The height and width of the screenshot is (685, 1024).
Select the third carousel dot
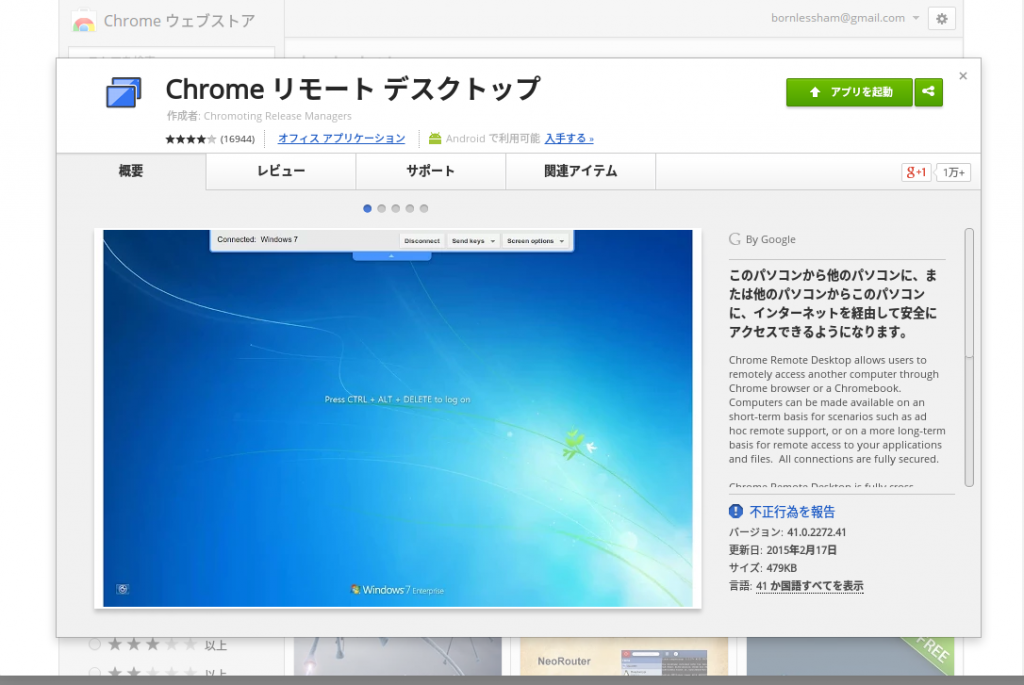[396, 208]
